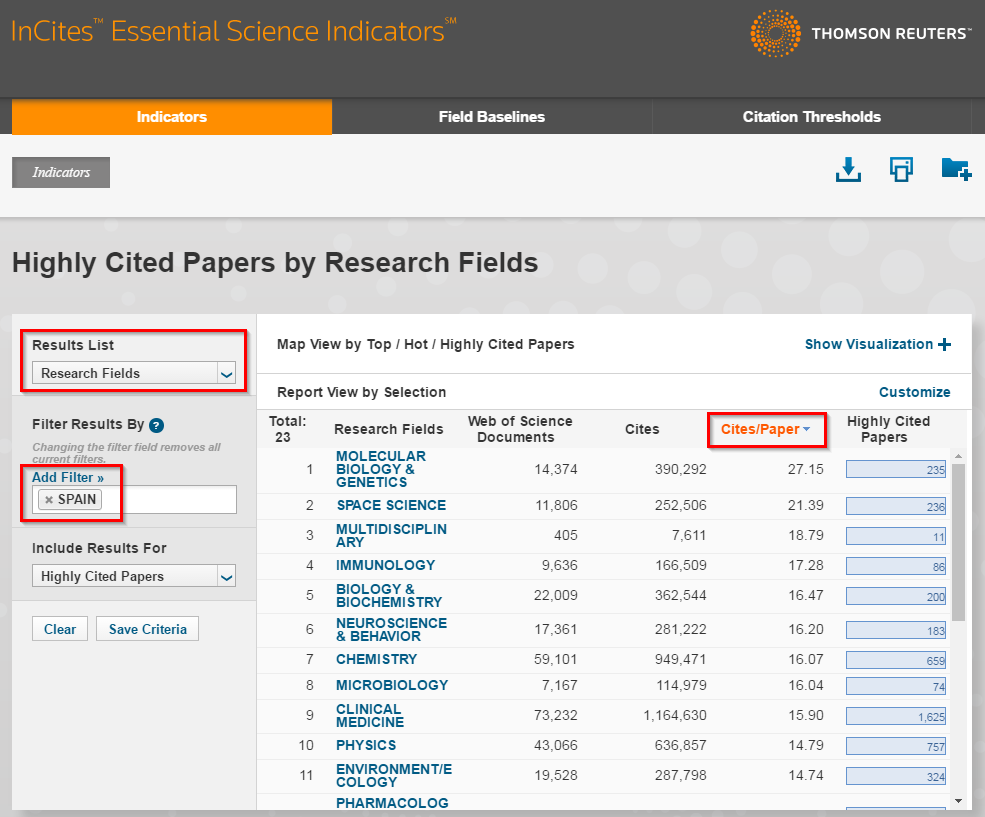Image resolution: width=985 pixels, height=817 pixels.
Task: Click the Save Criteria button
Action: (x=147, y=629)
